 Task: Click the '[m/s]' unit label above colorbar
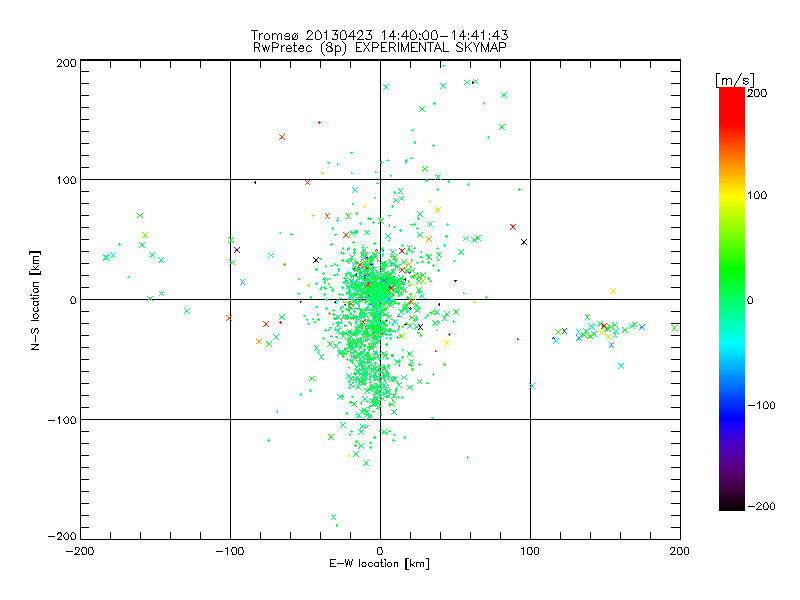(735, 80)
